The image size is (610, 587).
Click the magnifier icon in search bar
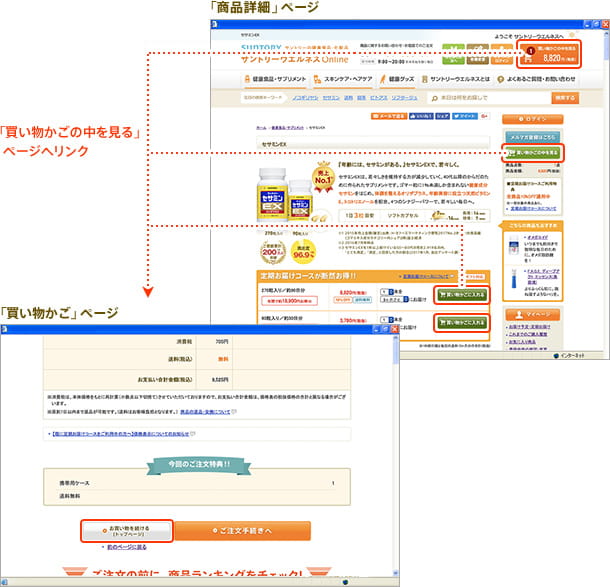pyautogui.click(x=435, y=98)
